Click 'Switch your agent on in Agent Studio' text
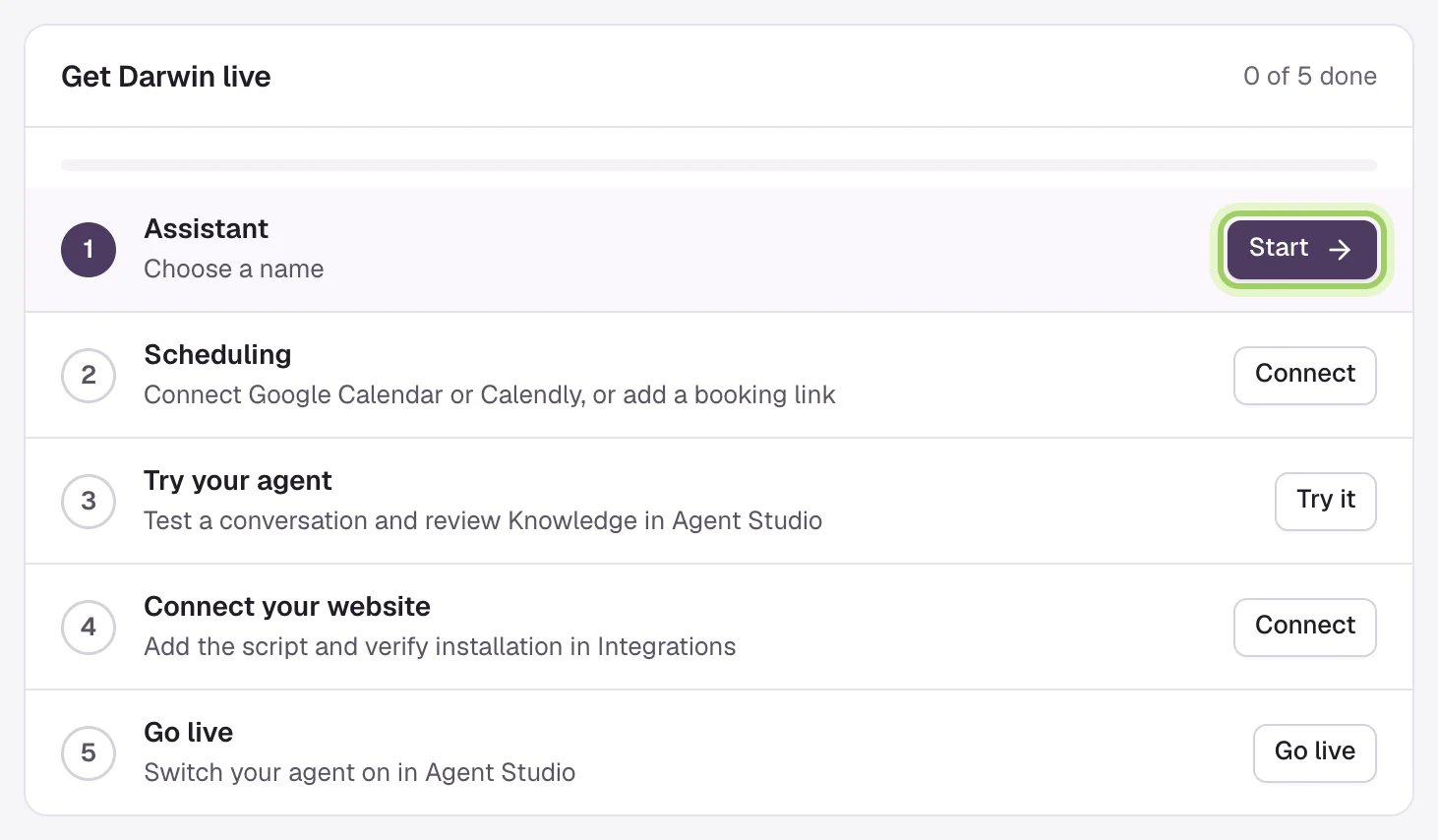1438x840 pixels. pyautogui.click(x=359, y=773)
